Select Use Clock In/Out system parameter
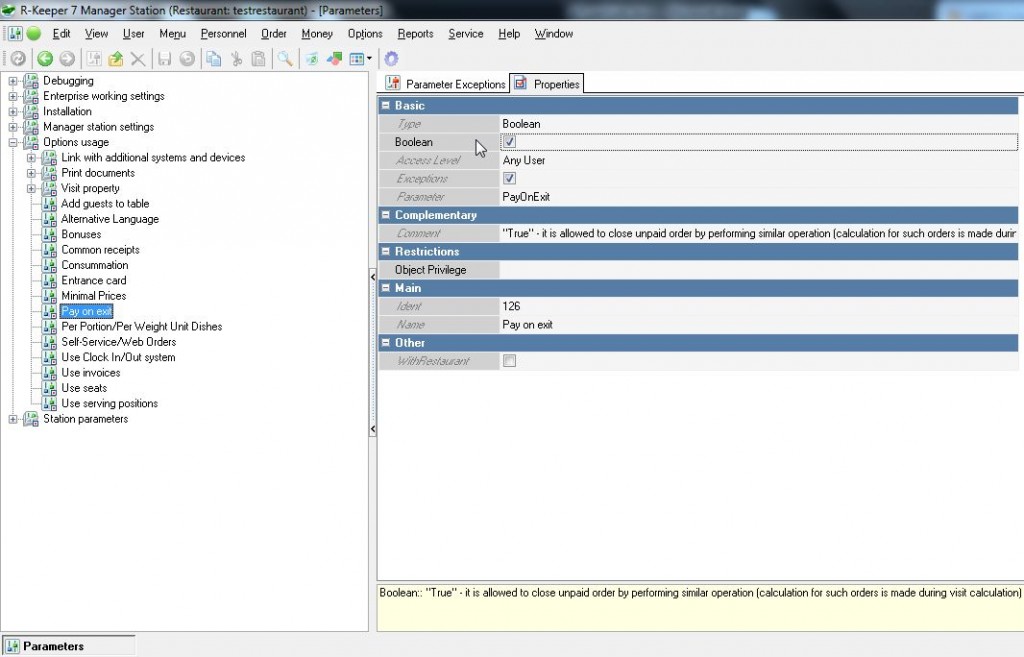This screenshot has height=657, width=1024. coord(118,357)
